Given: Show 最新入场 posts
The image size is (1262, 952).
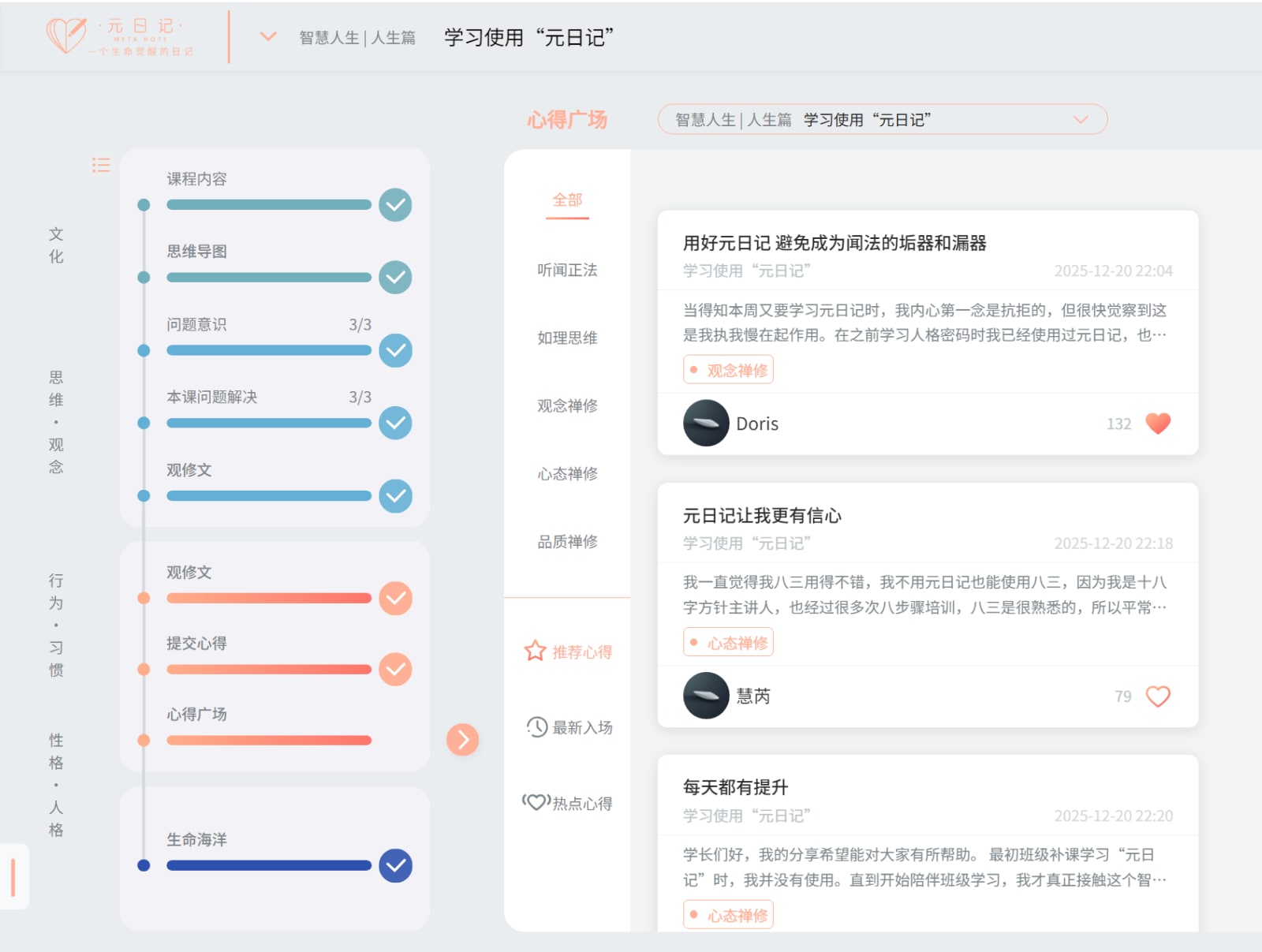Looking at the screenshot, I should (569, 727).
